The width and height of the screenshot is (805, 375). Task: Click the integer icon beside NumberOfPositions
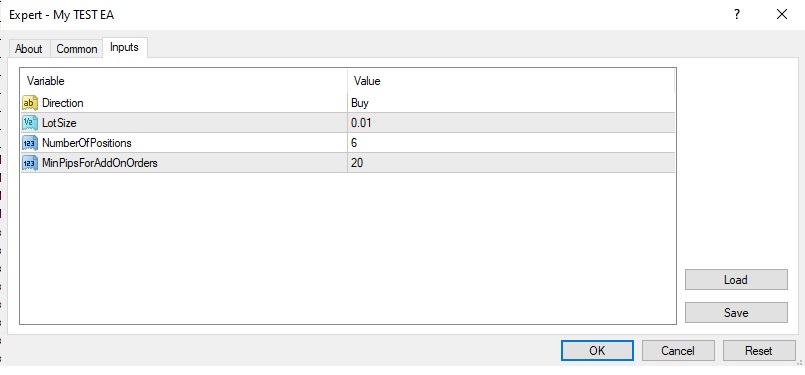(x=30, y=143)
